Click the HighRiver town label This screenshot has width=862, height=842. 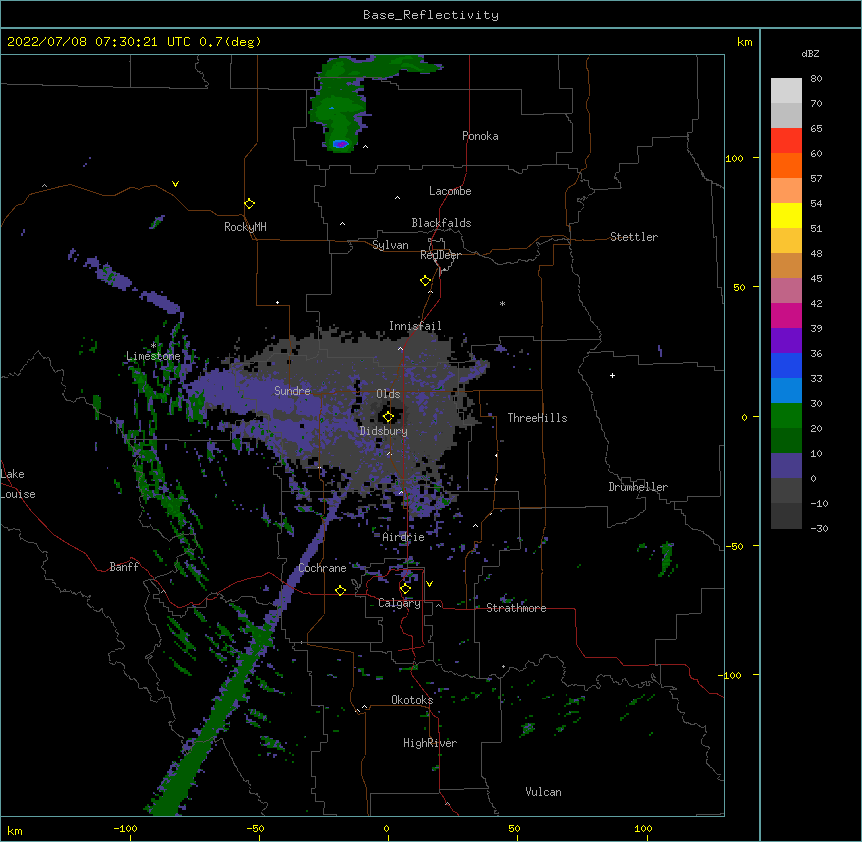pyautogui.click(x=430, y=743)
